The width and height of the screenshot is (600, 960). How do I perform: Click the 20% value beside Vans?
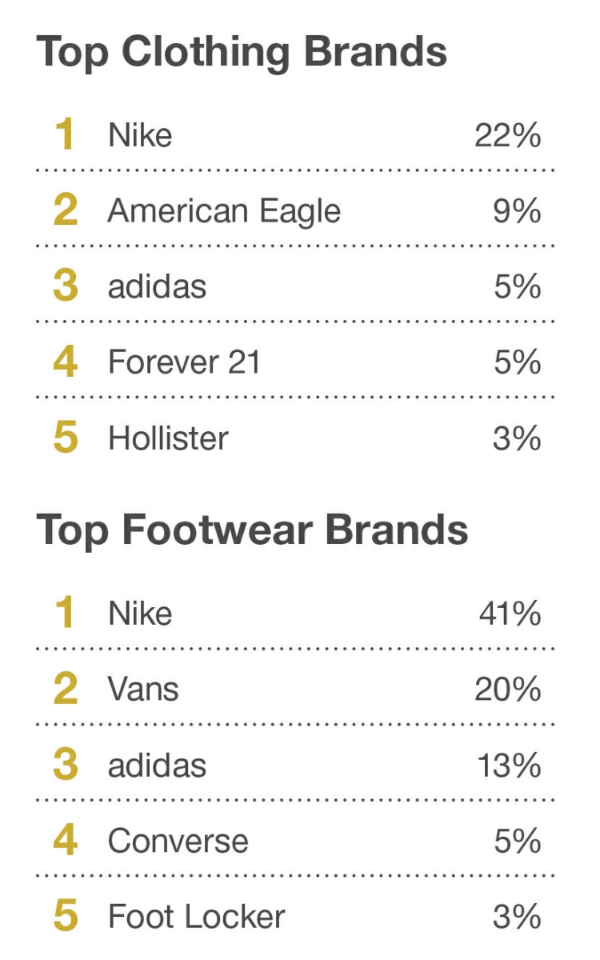tap(507, 689)
